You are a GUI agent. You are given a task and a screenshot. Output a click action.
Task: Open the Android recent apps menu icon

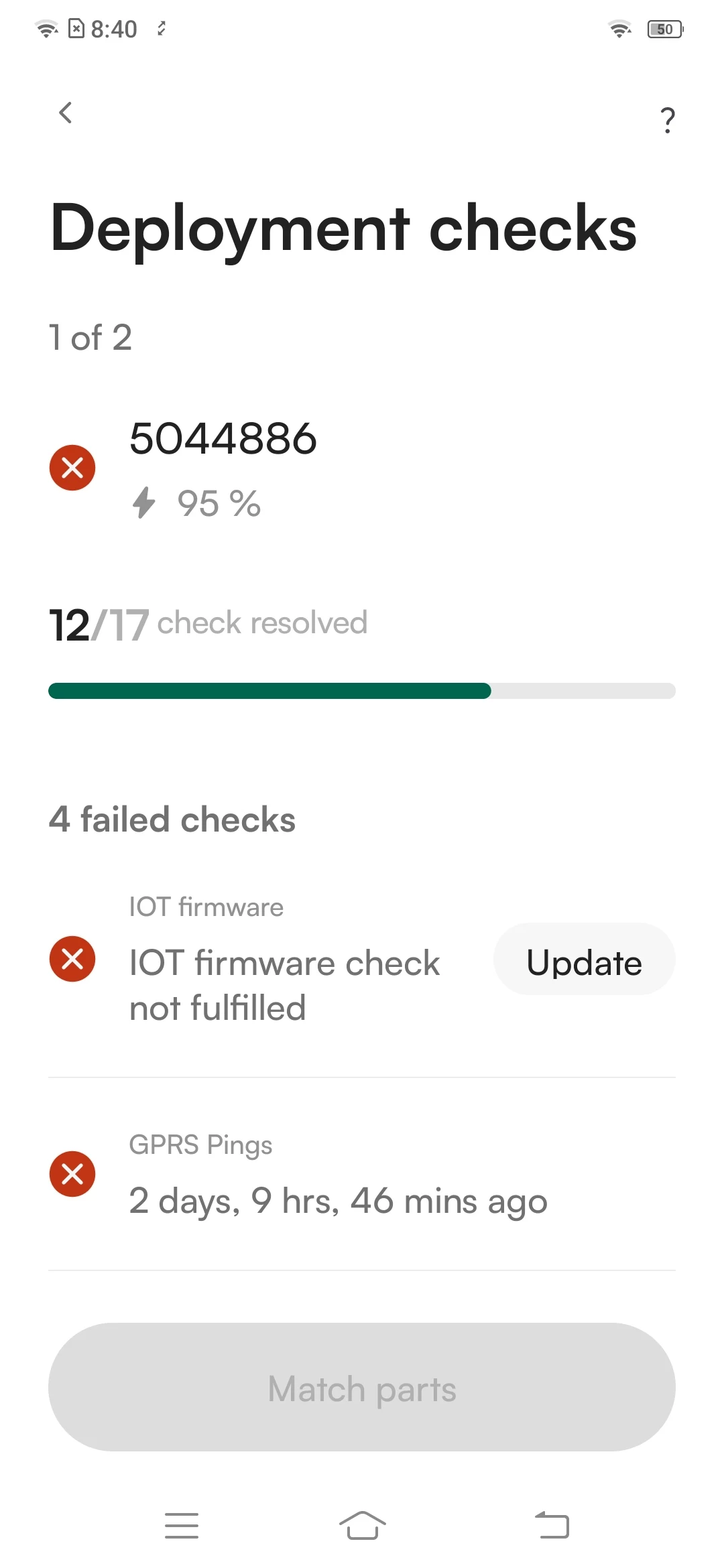click(x=182, y=1526)
